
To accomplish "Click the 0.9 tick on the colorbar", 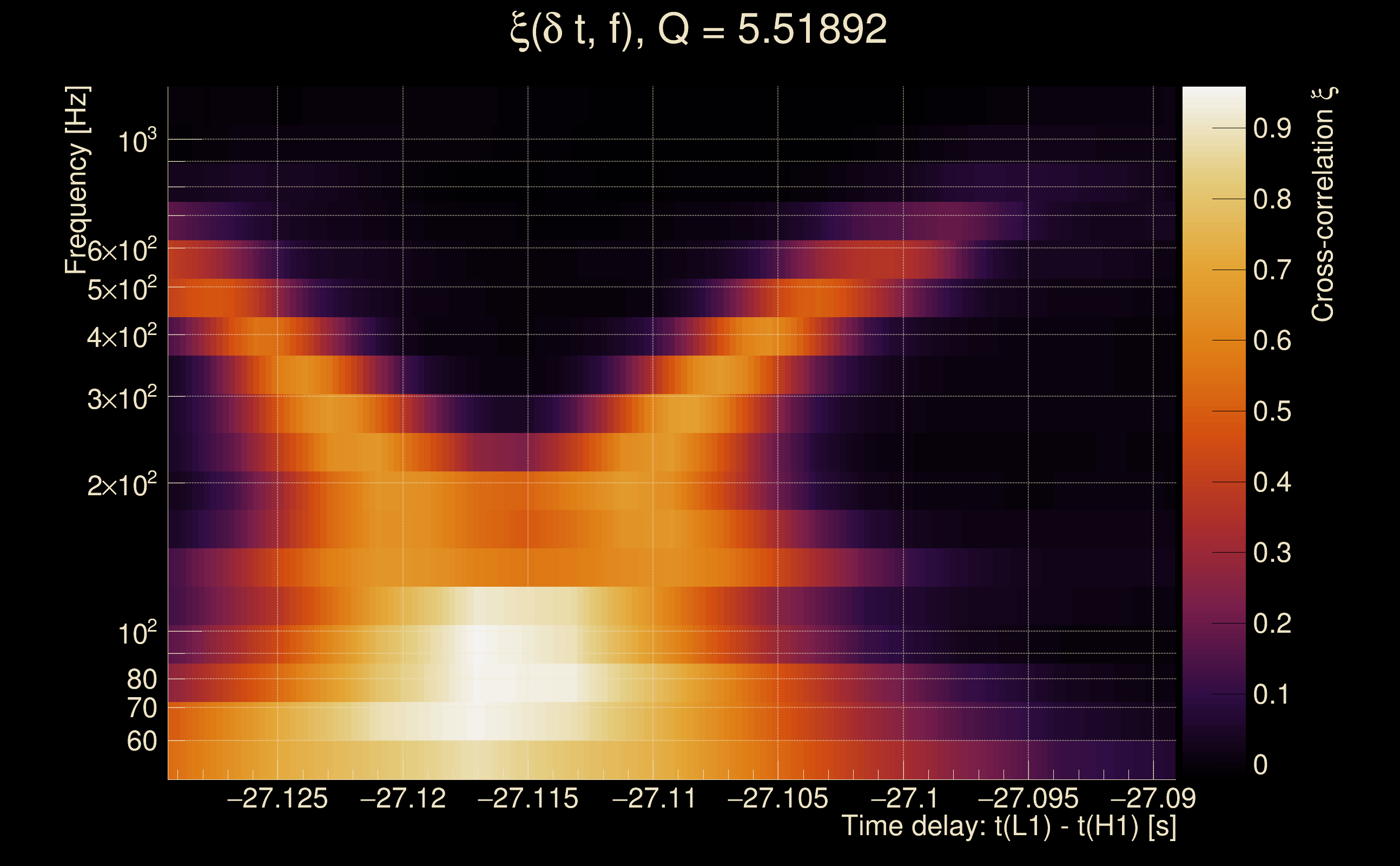I will pyautogui.click(x=1271, y=128).
